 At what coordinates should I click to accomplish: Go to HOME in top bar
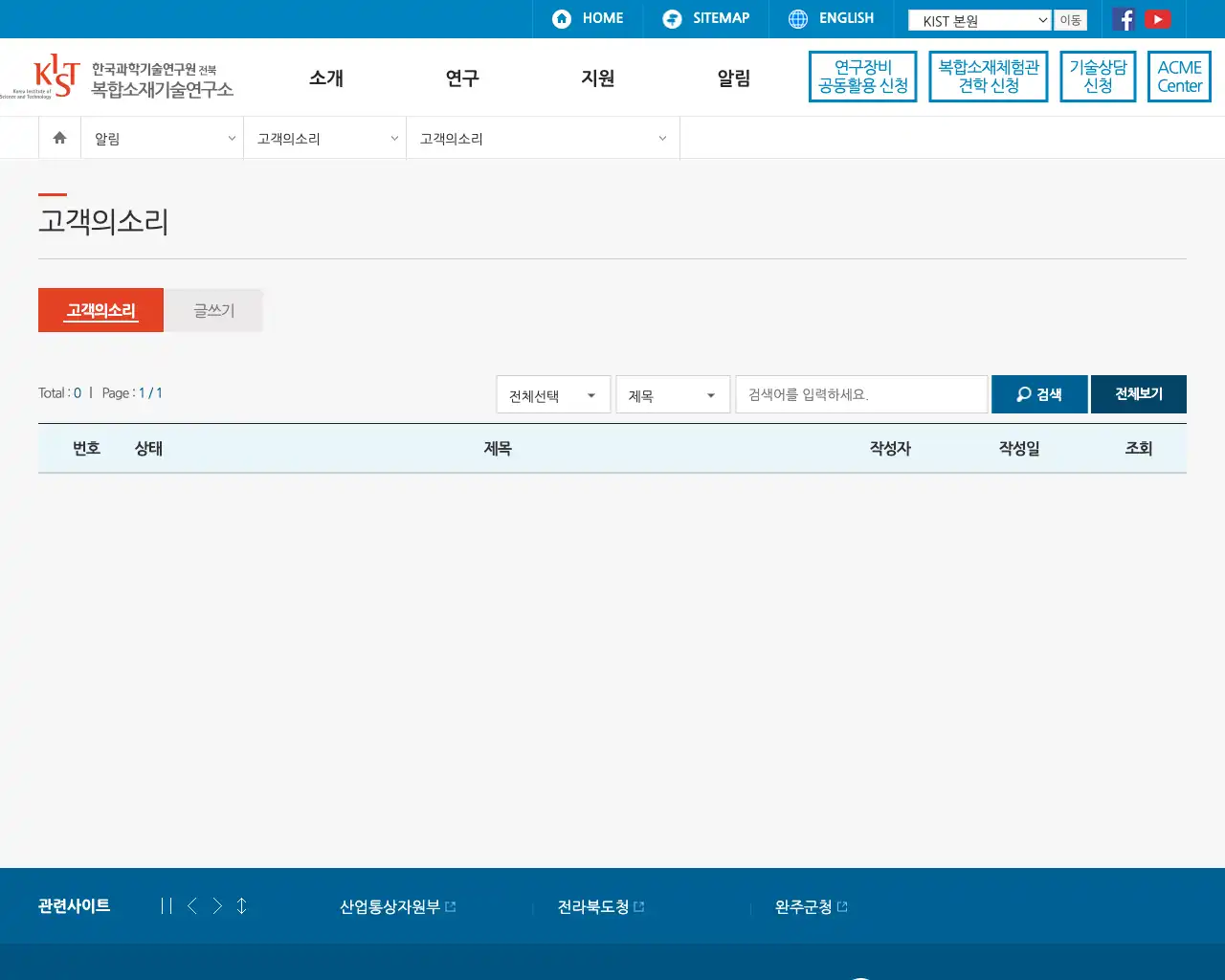pos(588,18)
